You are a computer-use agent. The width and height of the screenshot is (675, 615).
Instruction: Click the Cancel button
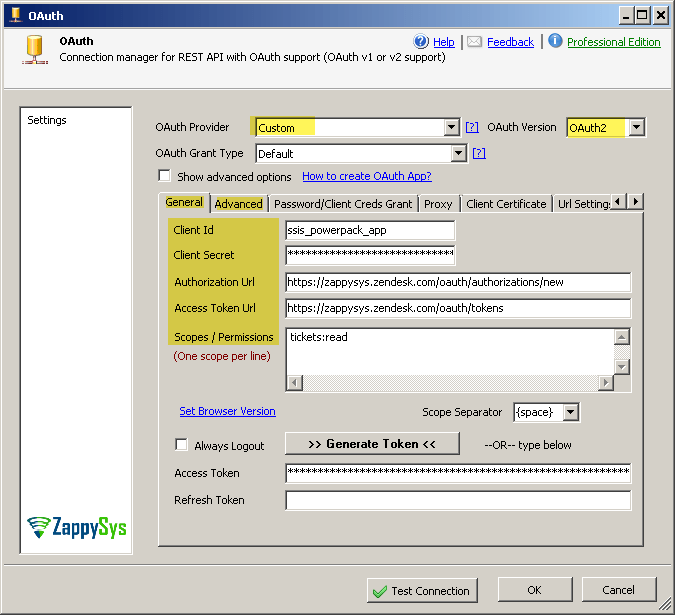click(x=619, y=590)
